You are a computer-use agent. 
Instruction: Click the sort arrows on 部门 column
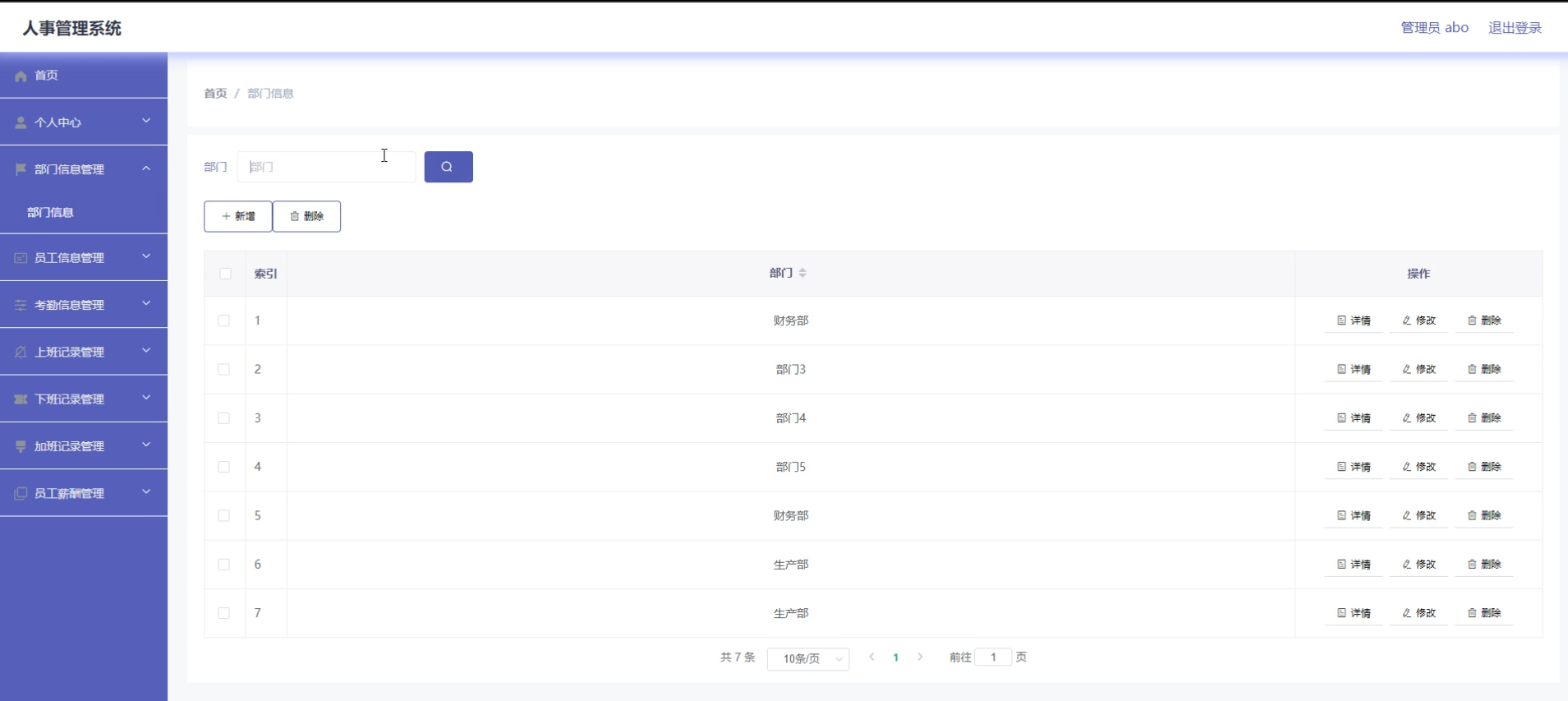click(x=802, y=273)
